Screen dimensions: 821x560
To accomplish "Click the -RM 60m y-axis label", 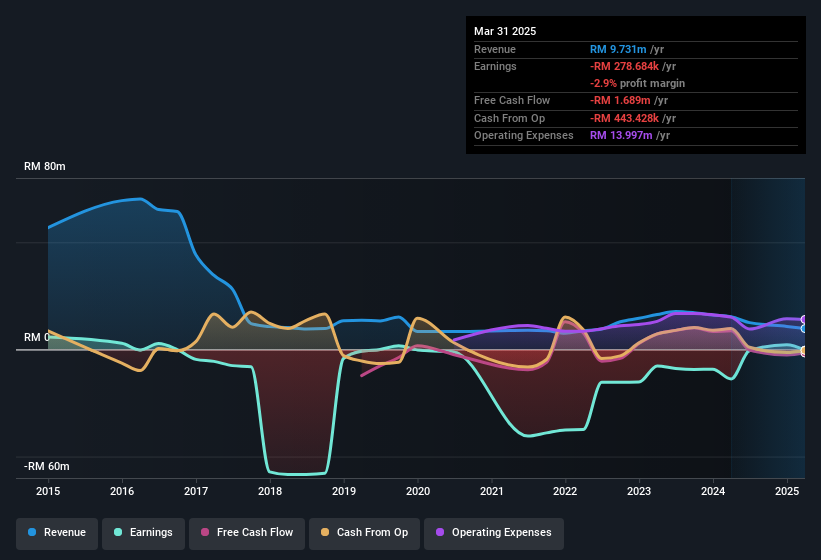I will (x=47, y=466).
